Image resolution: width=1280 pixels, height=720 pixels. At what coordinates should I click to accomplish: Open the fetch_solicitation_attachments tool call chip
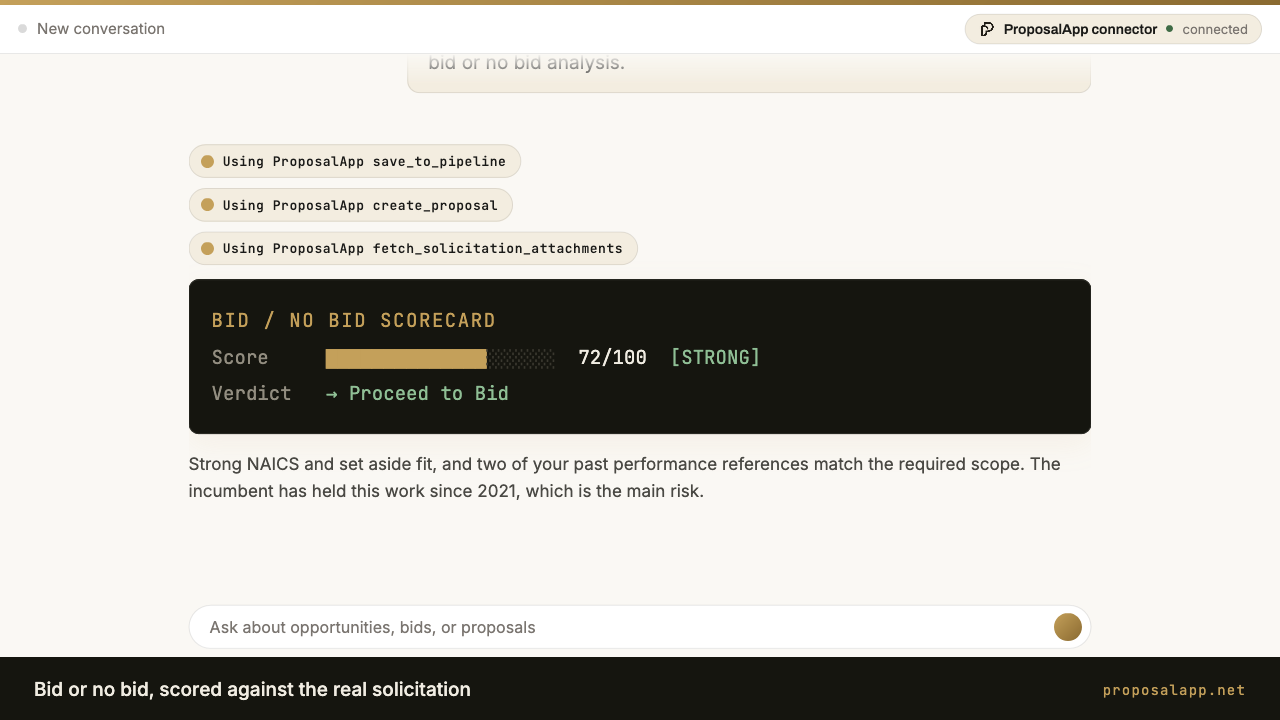pyautogui.click(x=413, y=248)
